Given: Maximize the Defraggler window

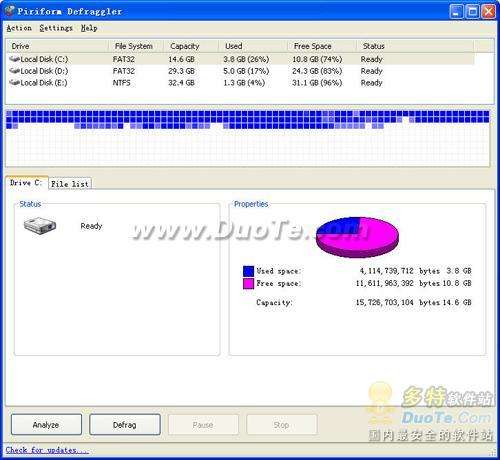Looking at the screenshot, I should (x=472, y=12).
